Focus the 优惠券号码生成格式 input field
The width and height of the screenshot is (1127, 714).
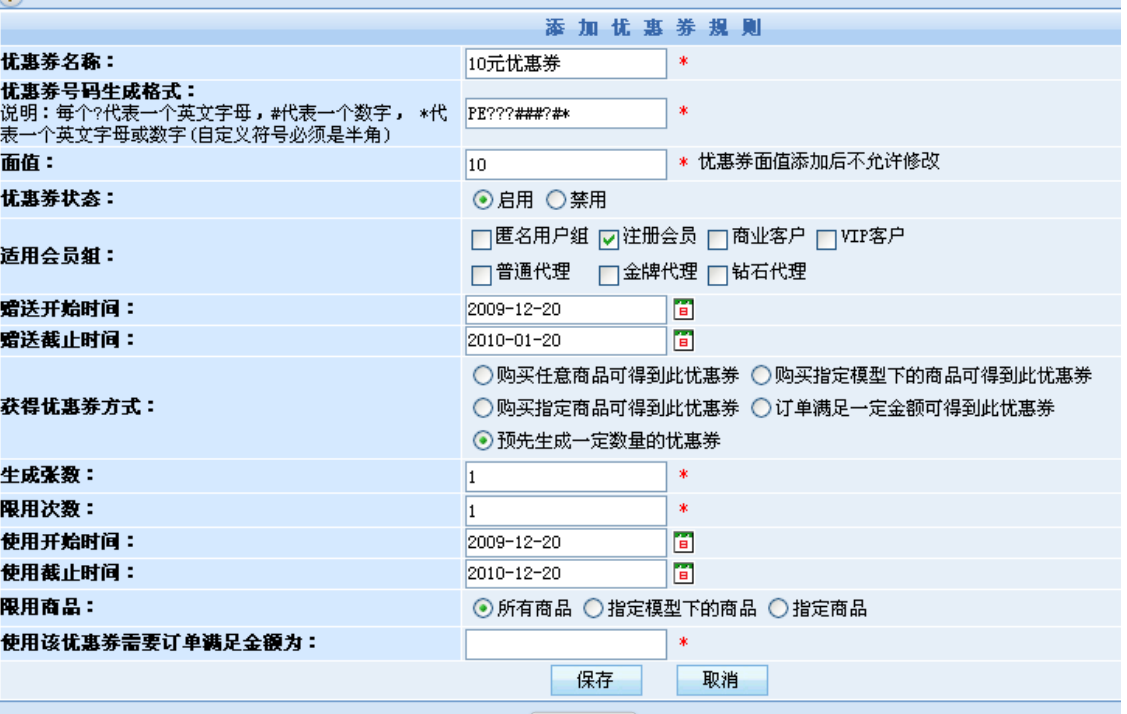(x=566, y=114)
